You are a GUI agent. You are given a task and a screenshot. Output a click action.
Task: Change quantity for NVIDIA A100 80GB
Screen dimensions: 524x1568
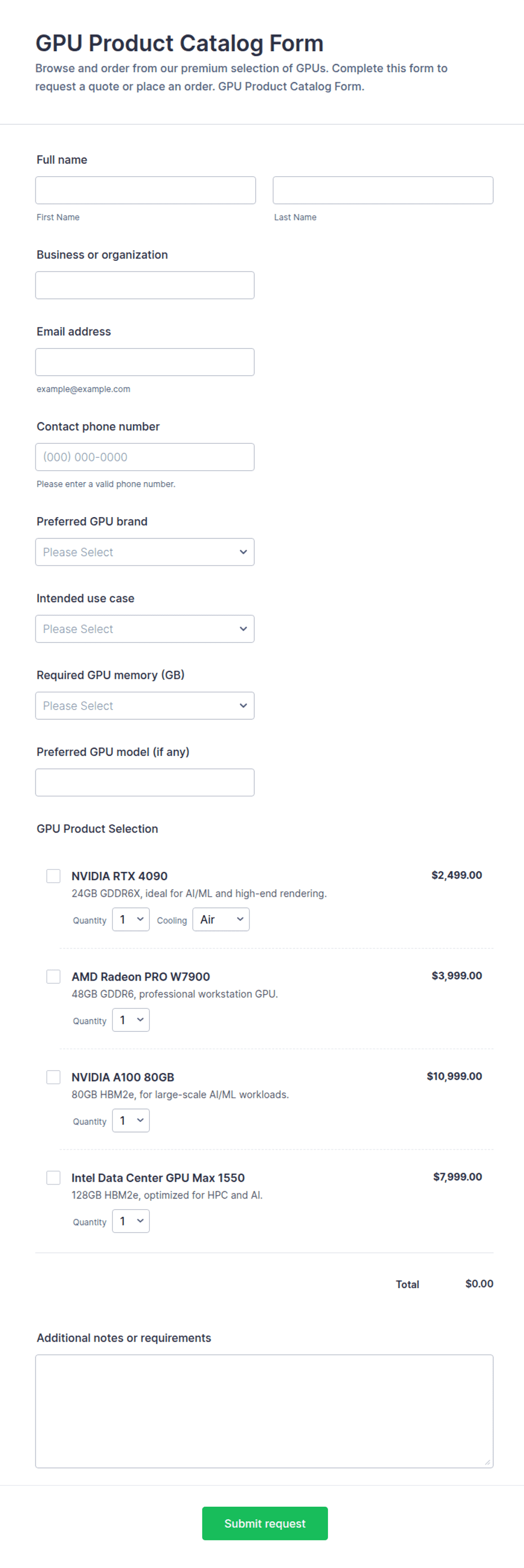coord(131,1120)
